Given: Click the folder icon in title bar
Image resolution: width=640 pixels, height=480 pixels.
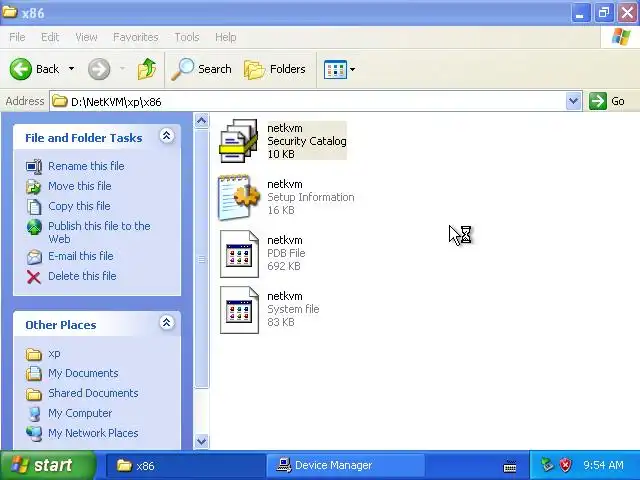Looking at the screenshot, I should pyautogui.click(x=9, y=11).
